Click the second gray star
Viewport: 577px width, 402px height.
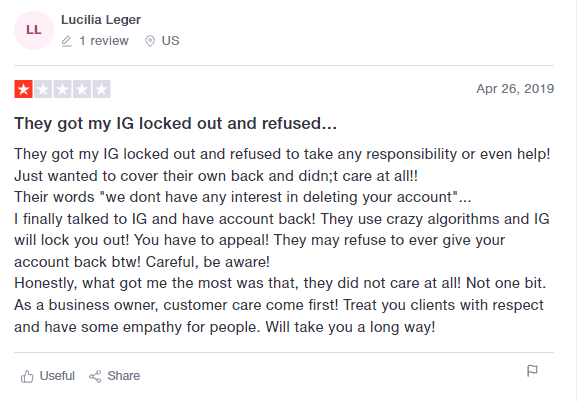43,89
